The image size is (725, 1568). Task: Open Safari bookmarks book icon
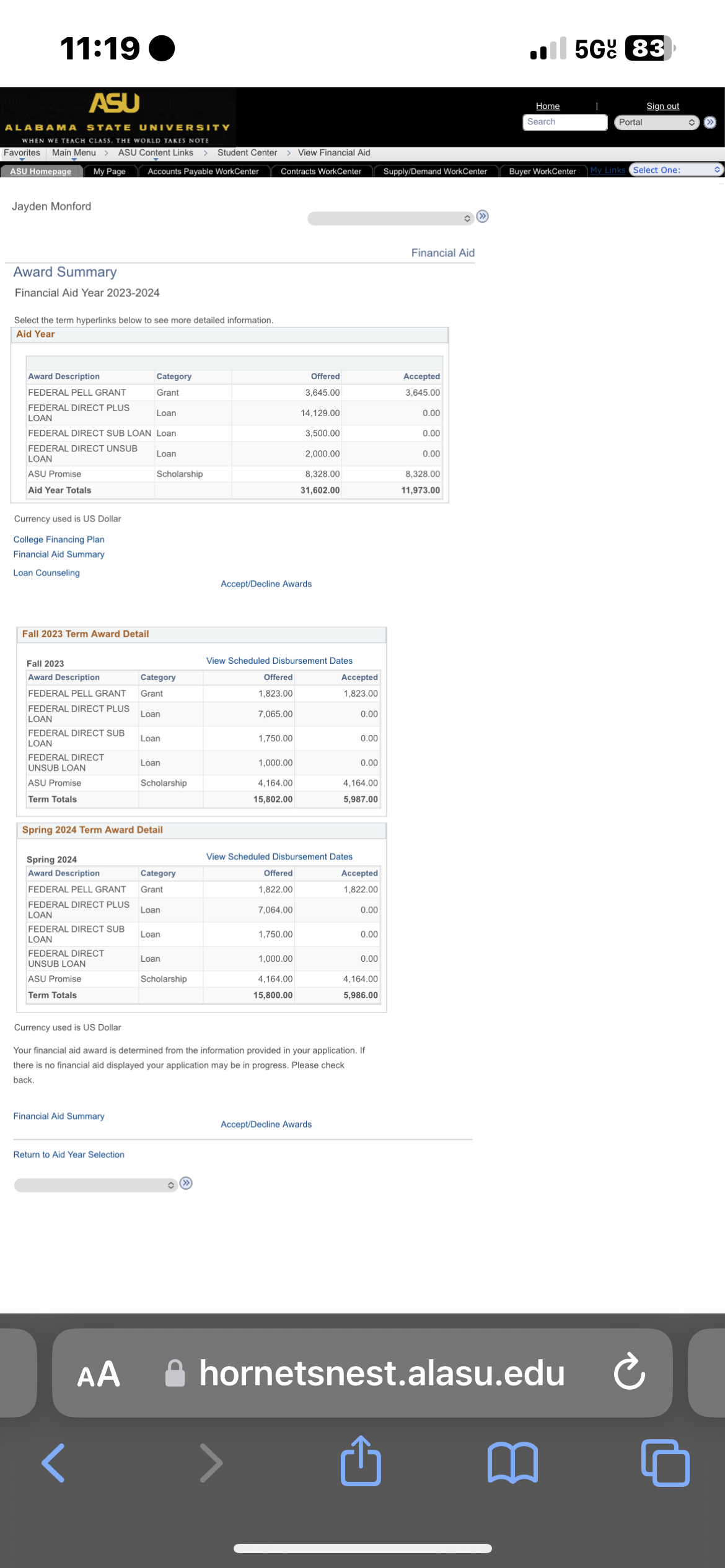(512, 1463)
